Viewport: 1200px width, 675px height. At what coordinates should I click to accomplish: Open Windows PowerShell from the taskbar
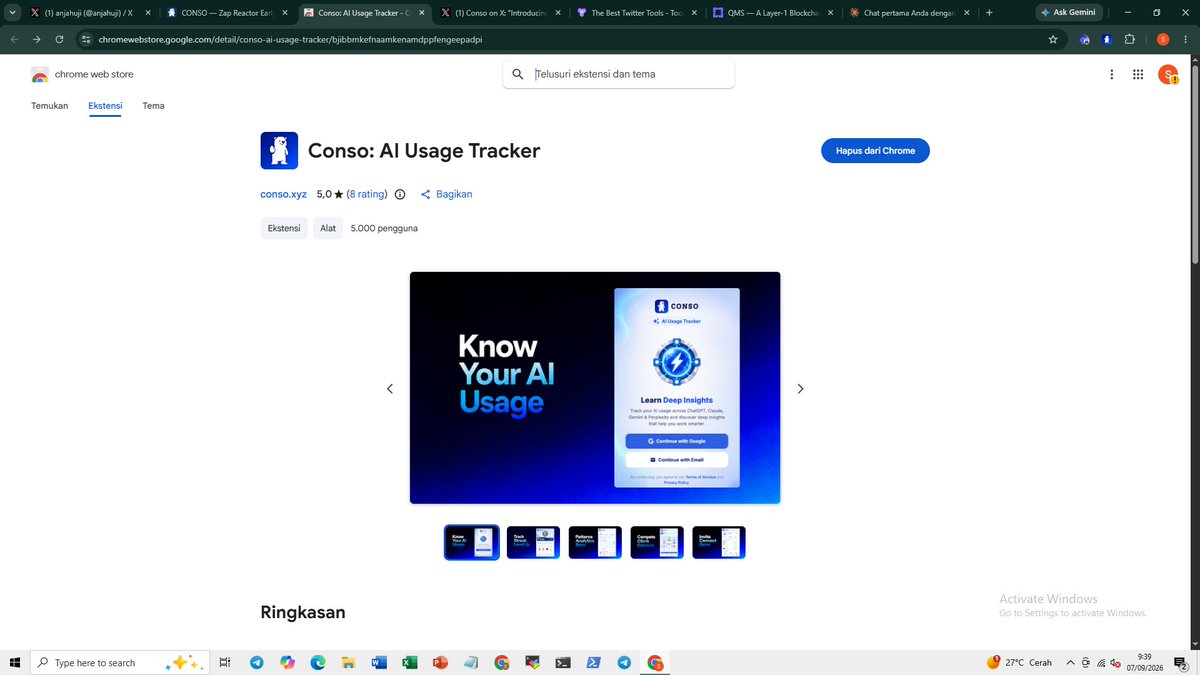(x=593, y=662)
